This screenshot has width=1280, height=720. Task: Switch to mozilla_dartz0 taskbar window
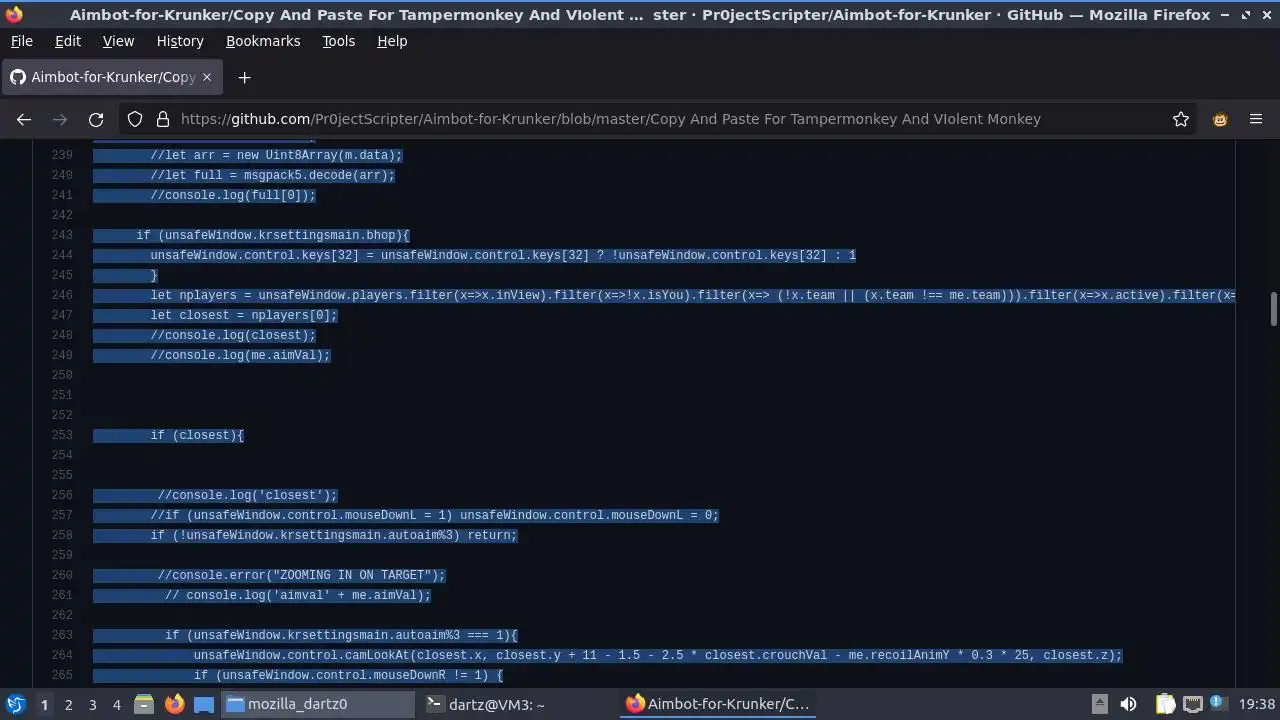pyautogui.click(x=318, y=704)
